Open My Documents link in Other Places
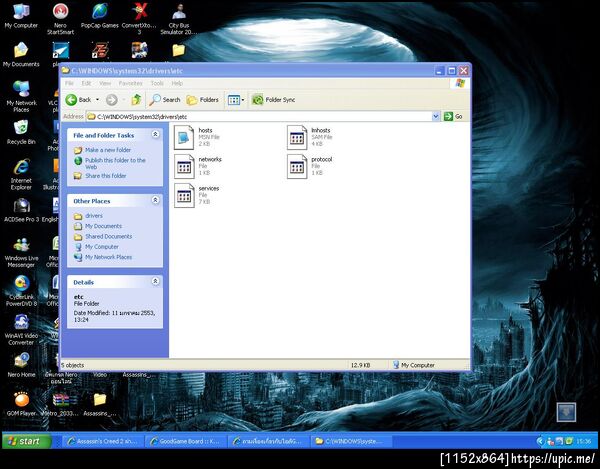The height and width of the screenshot is (469, 600). tap(103, 226)
